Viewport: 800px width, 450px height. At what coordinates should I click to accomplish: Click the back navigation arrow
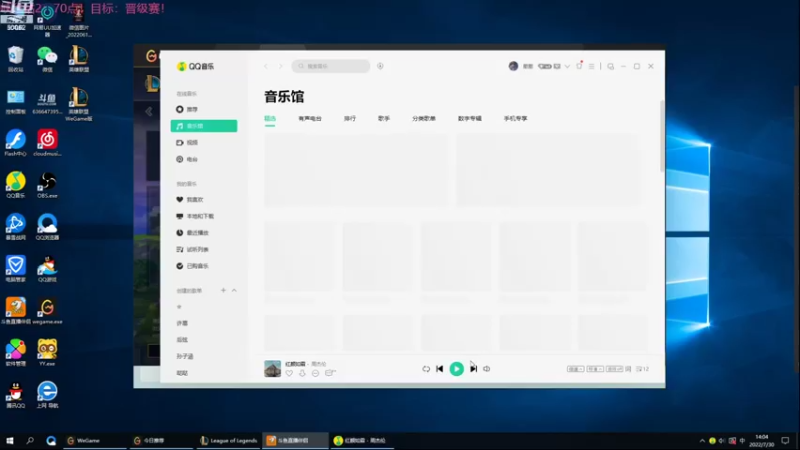[266, 66]
